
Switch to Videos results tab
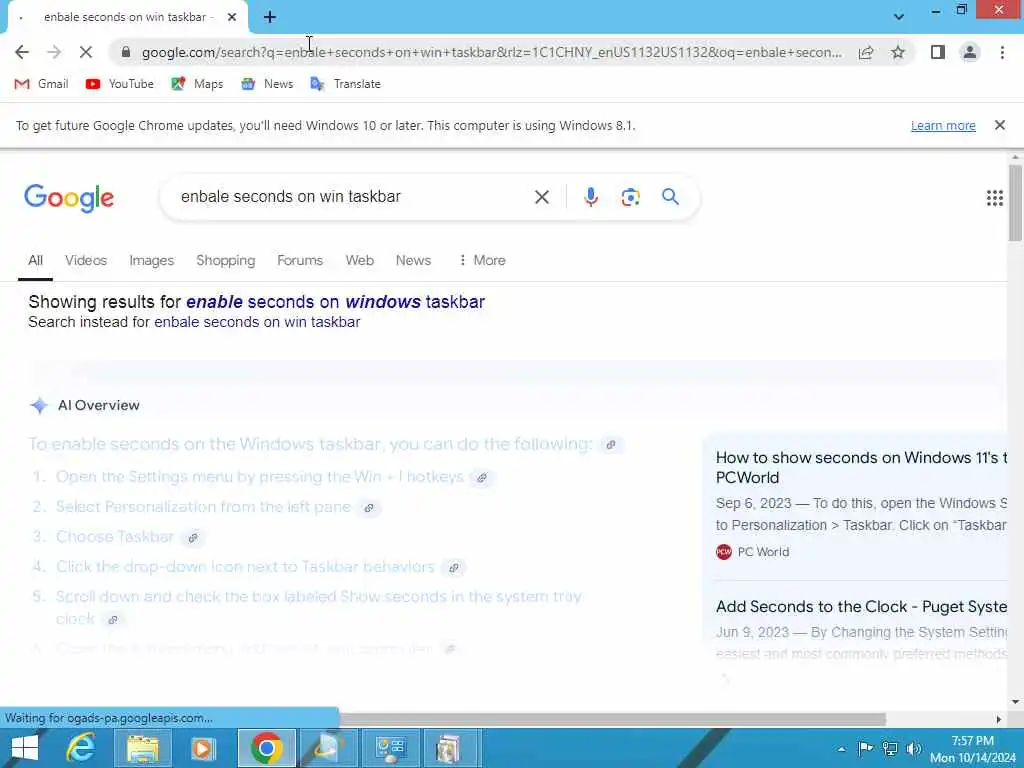click(x=86, y=261)
